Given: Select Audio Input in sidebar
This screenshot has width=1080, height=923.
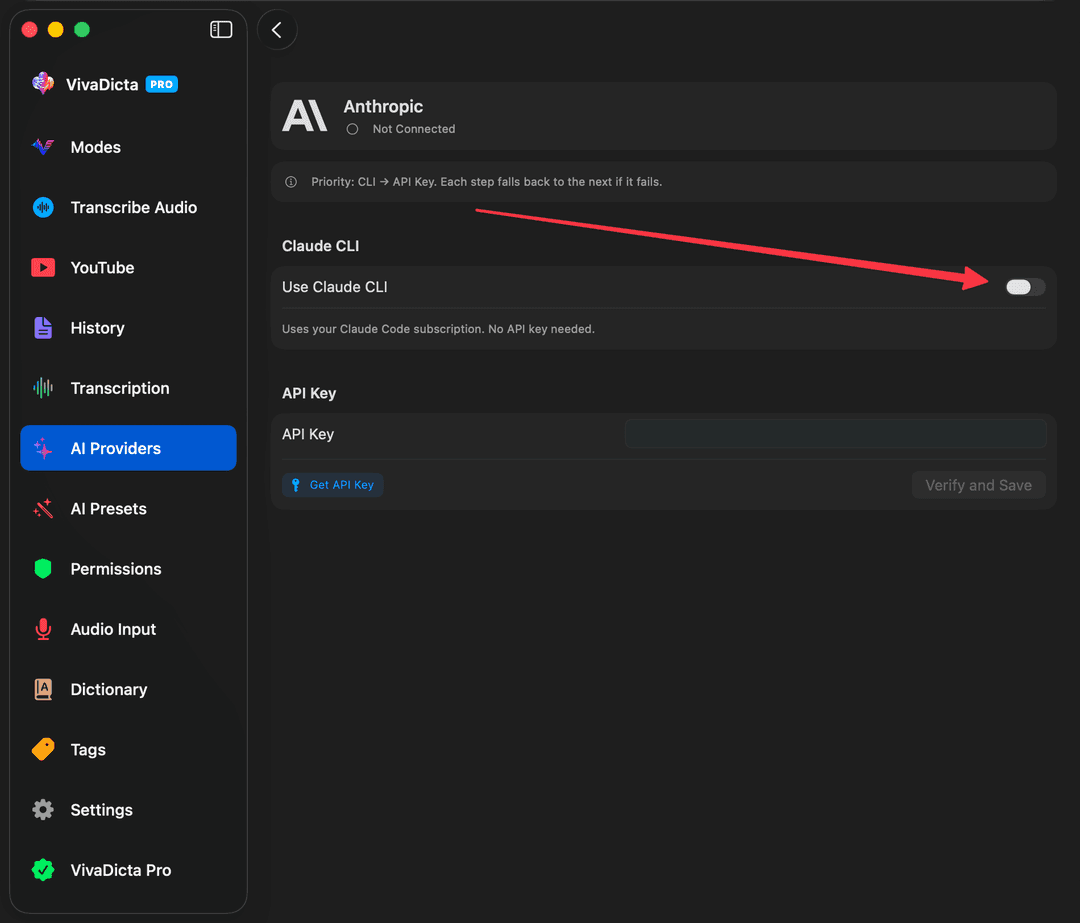Looking at the screenshot, I should click(128, 629).
